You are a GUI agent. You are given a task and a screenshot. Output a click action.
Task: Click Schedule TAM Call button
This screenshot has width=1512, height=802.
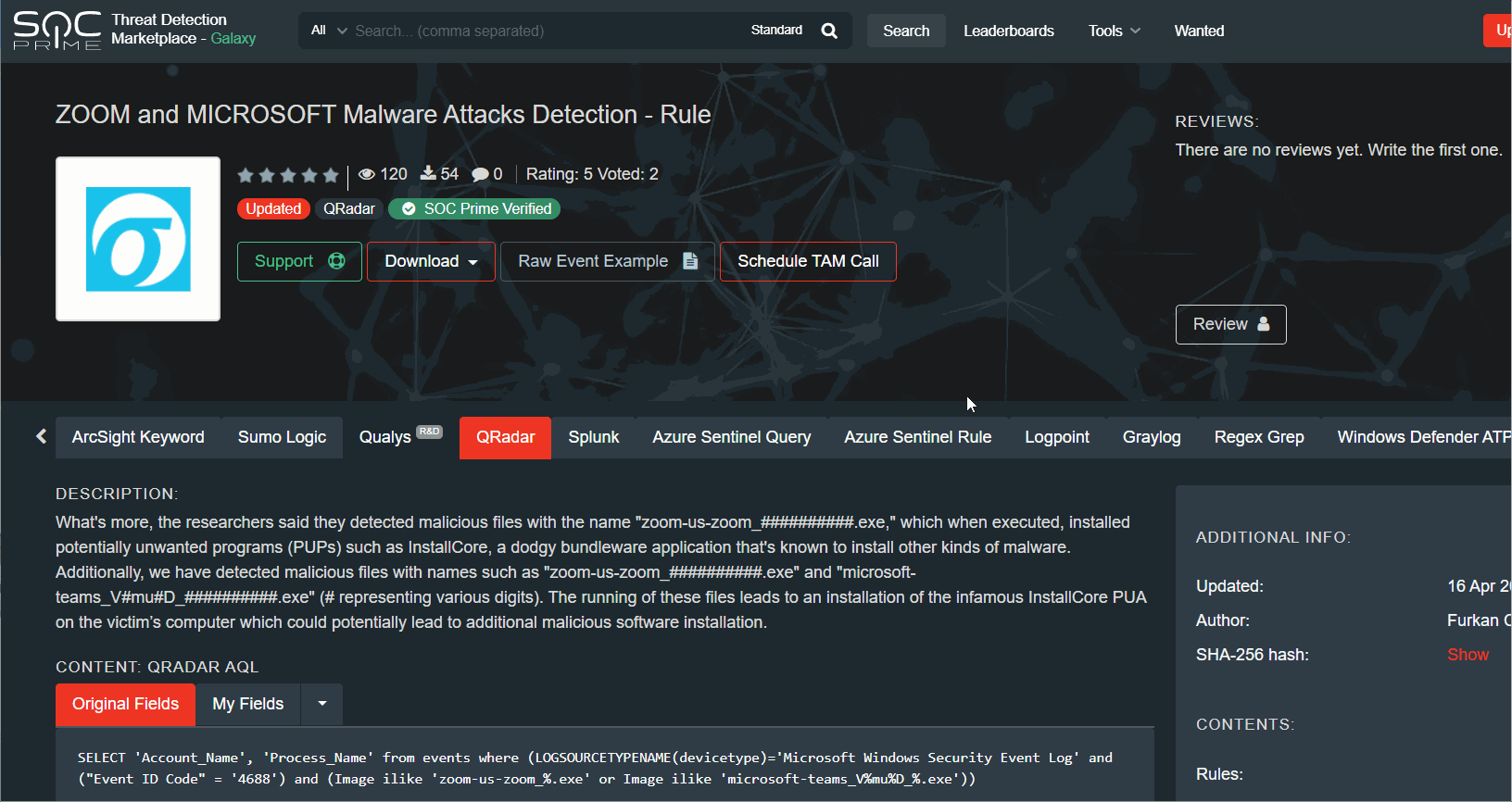808,261
